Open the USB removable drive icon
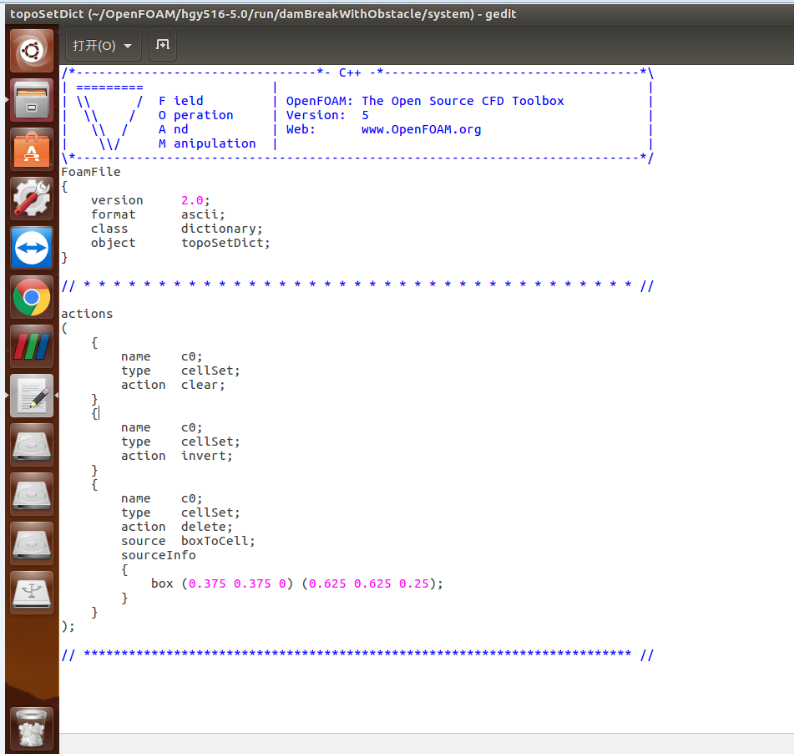This screenshot has width=794, height=754. coord(31,592)
